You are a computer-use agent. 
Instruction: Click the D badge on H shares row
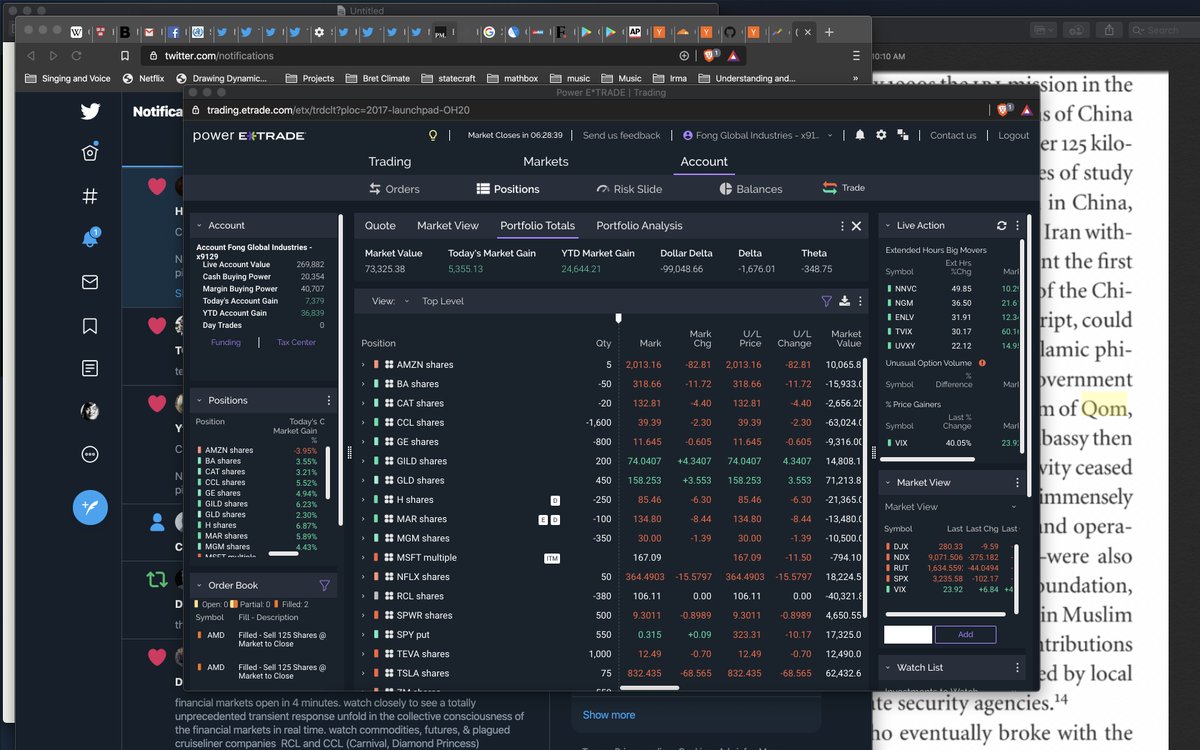555,500
